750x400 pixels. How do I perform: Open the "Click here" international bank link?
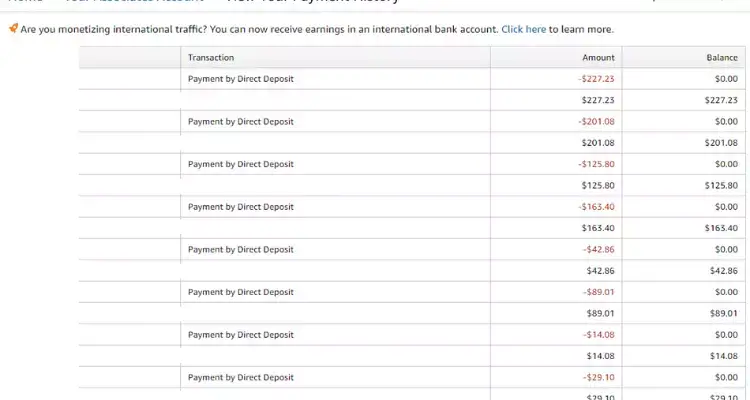[x=523, y=30]
